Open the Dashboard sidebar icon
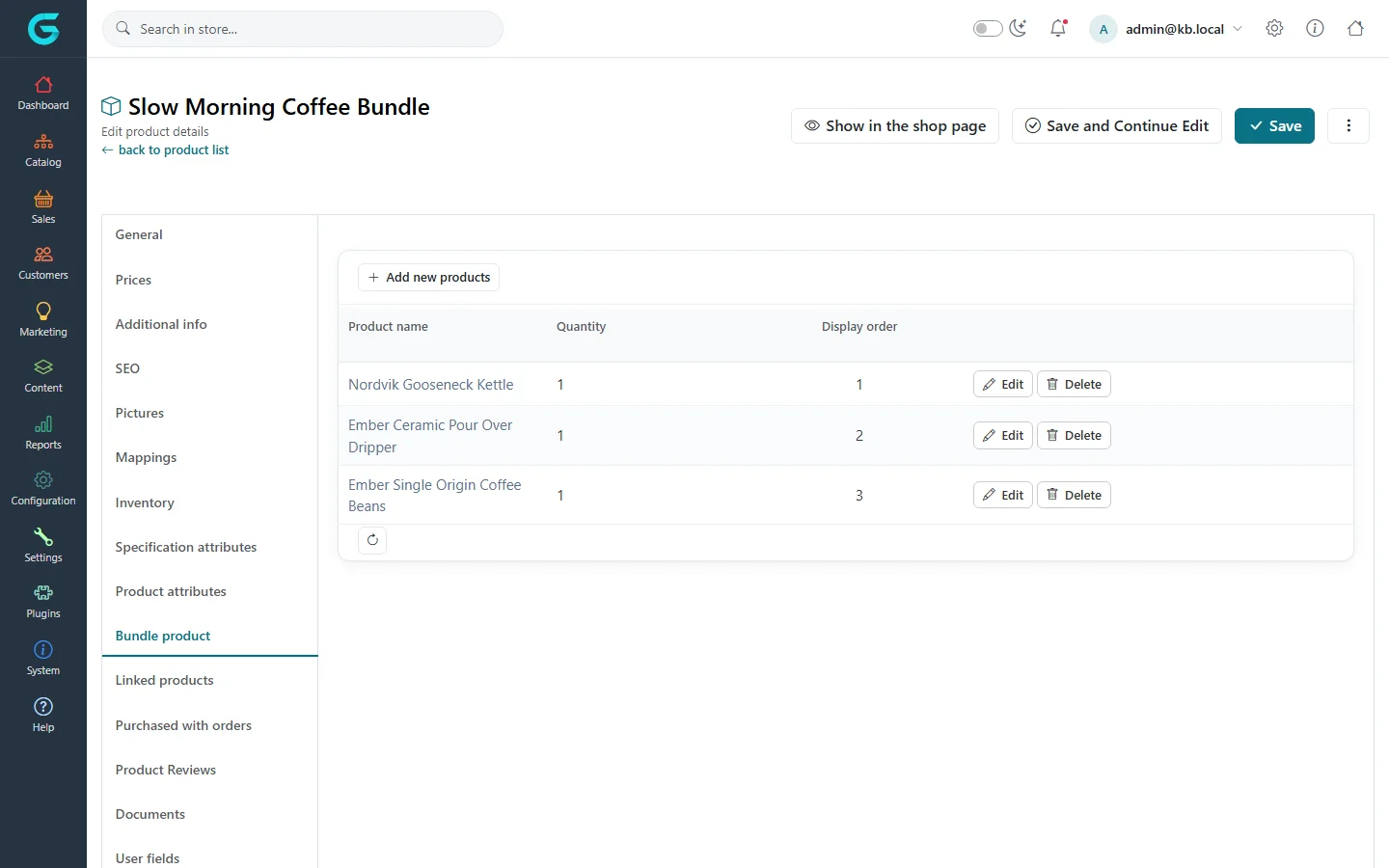The width and height of the screenshot is (1389, 868). coord(43,94)
